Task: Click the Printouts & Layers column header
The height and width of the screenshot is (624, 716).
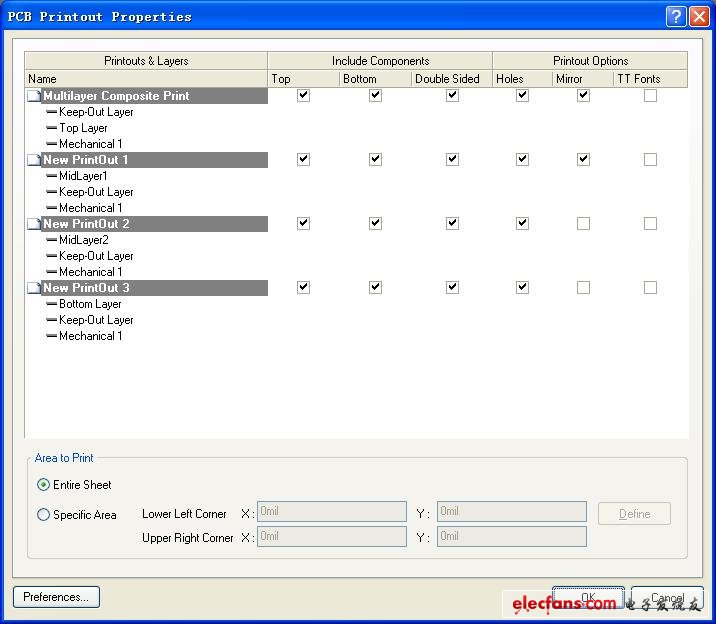Action: click(146, 61)
